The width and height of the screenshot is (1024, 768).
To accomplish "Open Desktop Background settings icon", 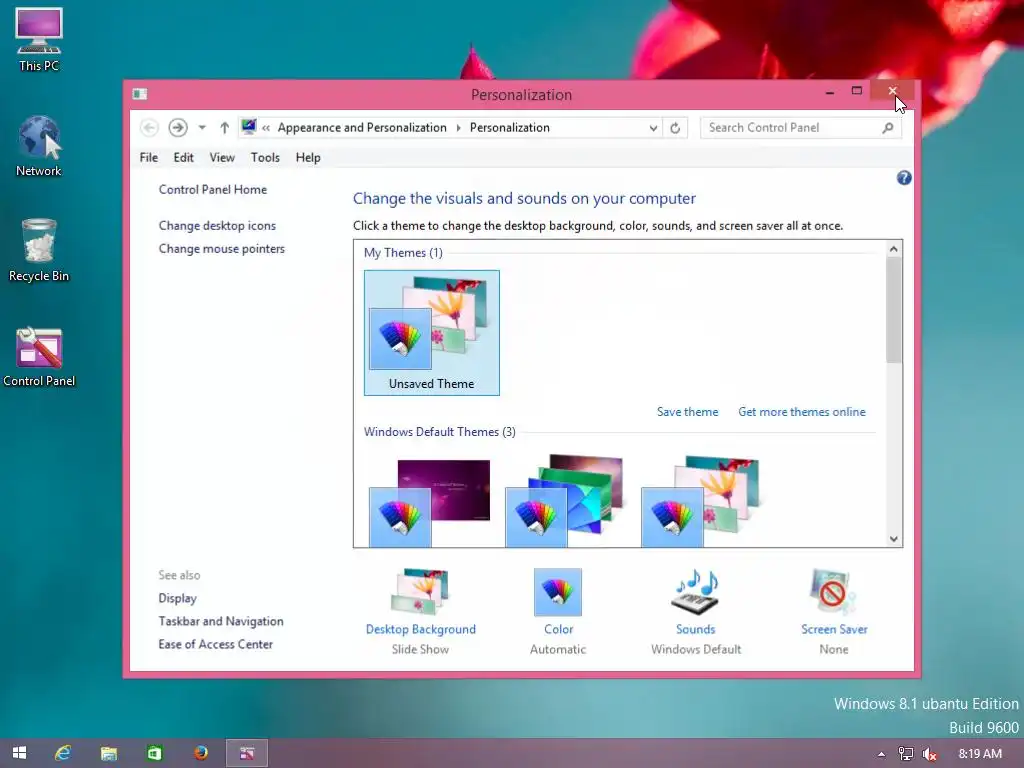I will (x=421, y=592).
